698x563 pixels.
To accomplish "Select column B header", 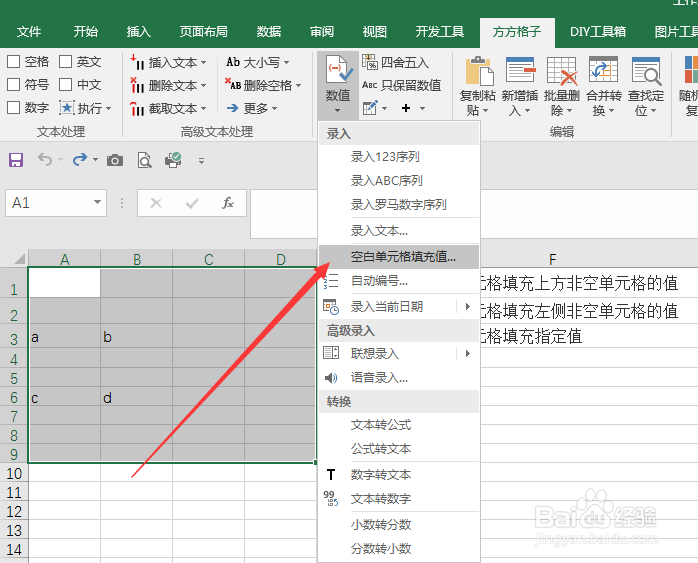I will tap(137, 259).
